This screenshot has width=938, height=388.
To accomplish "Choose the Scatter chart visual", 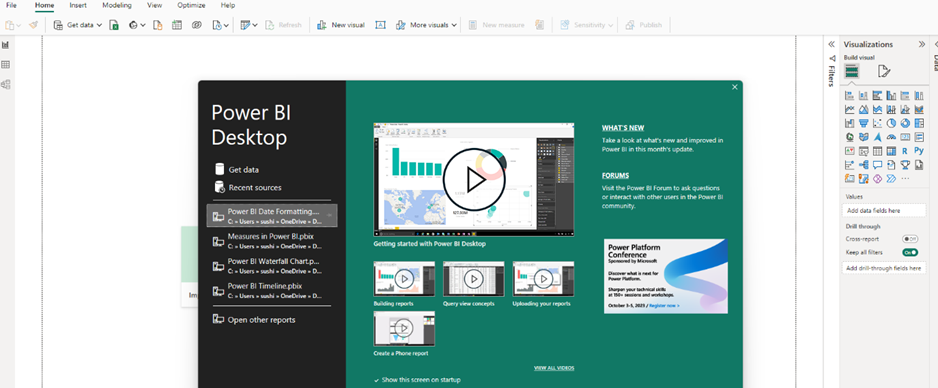I will [878, 123].
